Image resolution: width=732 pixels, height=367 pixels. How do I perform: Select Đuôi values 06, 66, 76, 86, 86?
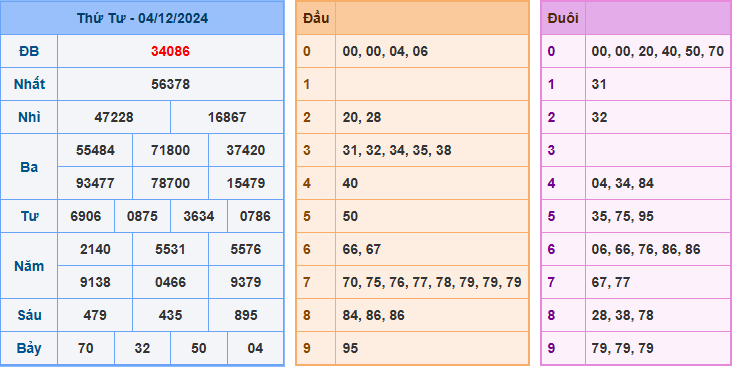(646, 249)
